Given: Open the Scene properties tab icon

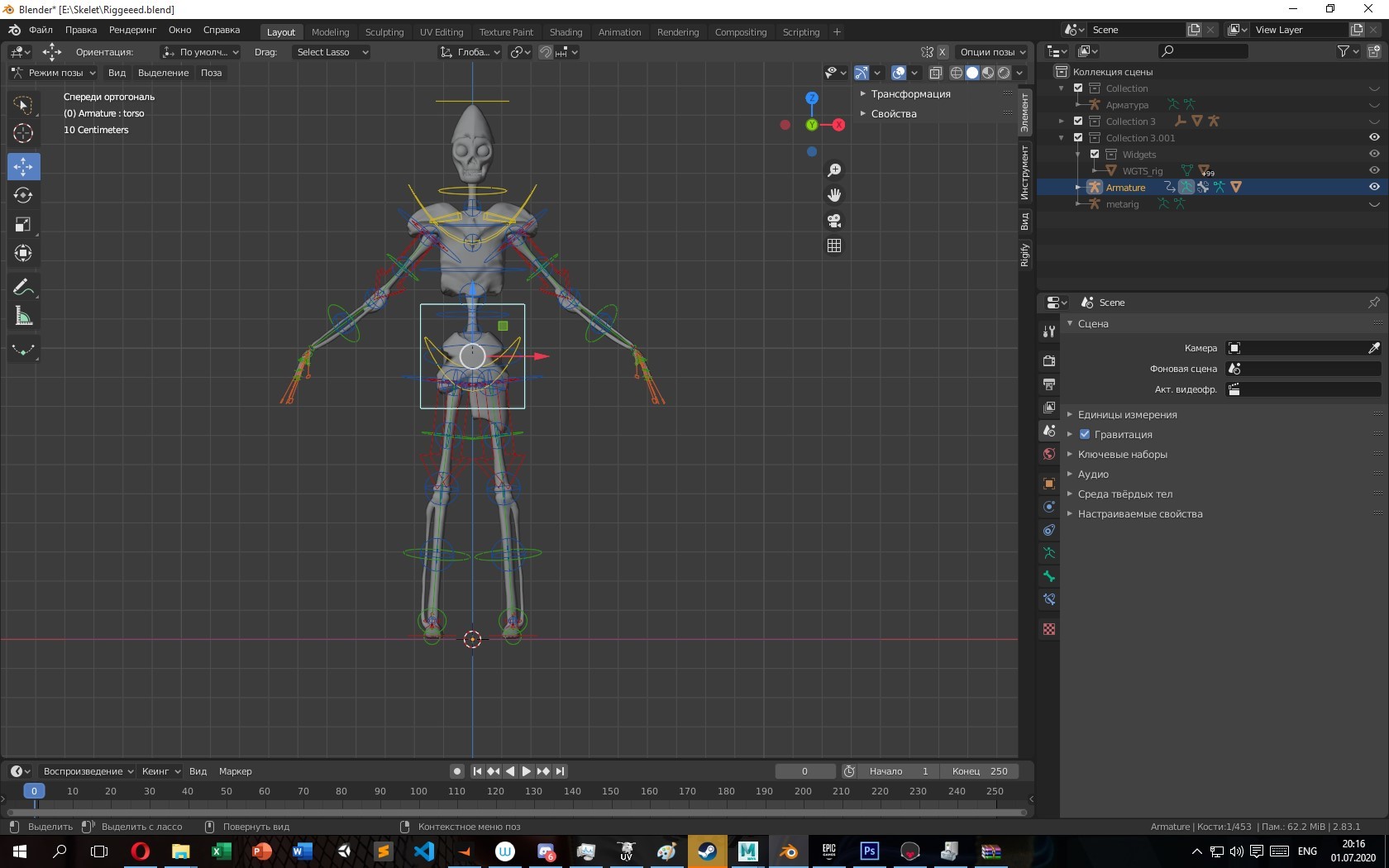Looking at the screenshot, I should pyautogui.click(x=1048, y=431).
